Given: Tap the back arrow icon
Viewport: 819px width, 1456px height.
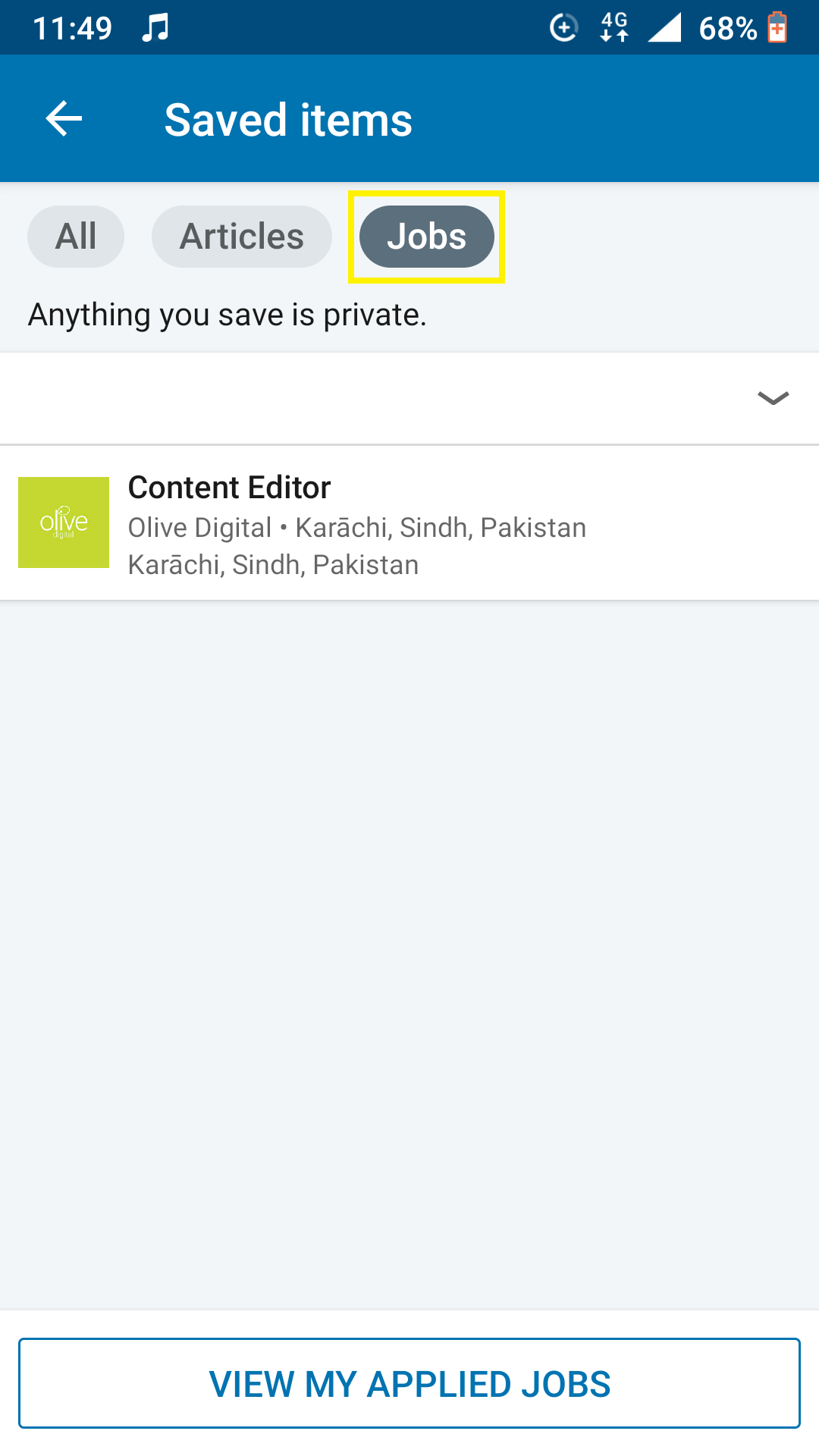Looking at the screenshot, I should pos(64,119).
